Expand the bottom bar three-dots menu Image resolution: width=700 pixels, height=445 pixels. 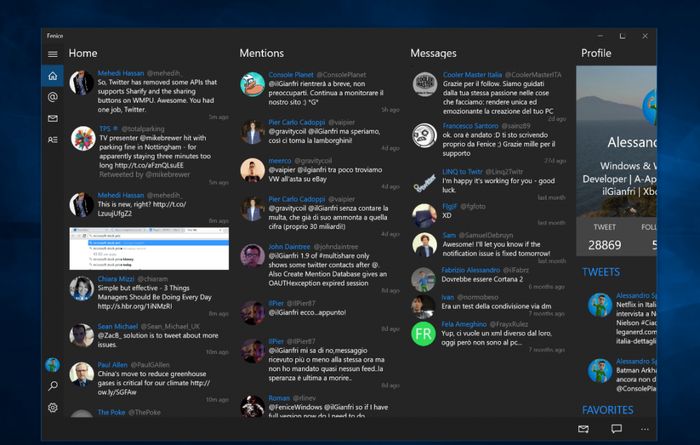click(644, 429)
